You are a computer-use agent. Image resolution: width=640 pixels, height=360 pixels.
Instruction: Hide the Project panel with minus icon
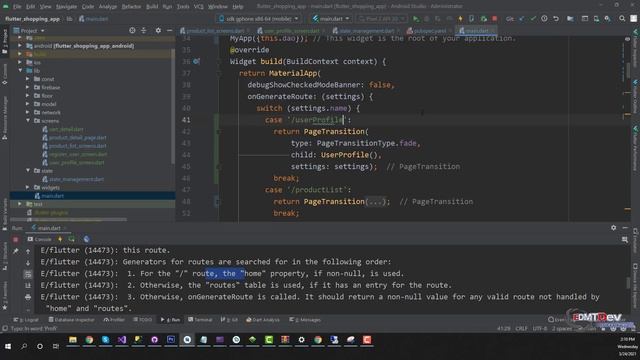[x=169, y=31]
